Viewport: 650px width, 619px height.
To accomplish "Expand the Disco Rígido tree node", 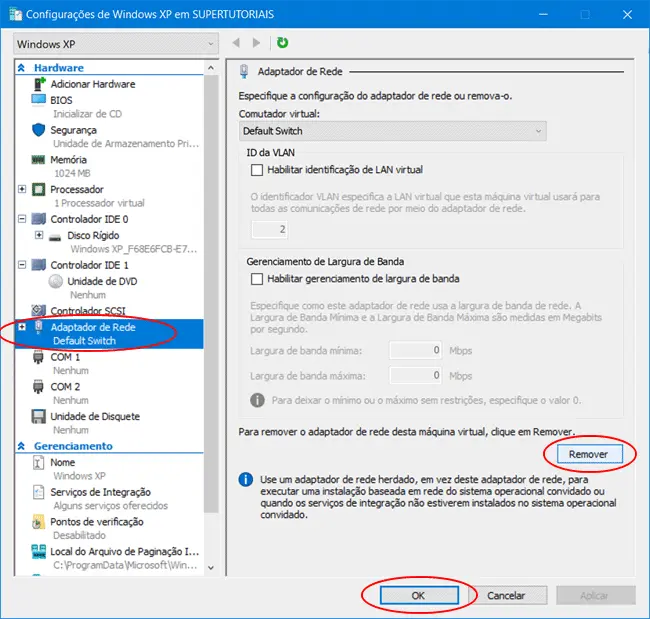I will pos(39,235).
